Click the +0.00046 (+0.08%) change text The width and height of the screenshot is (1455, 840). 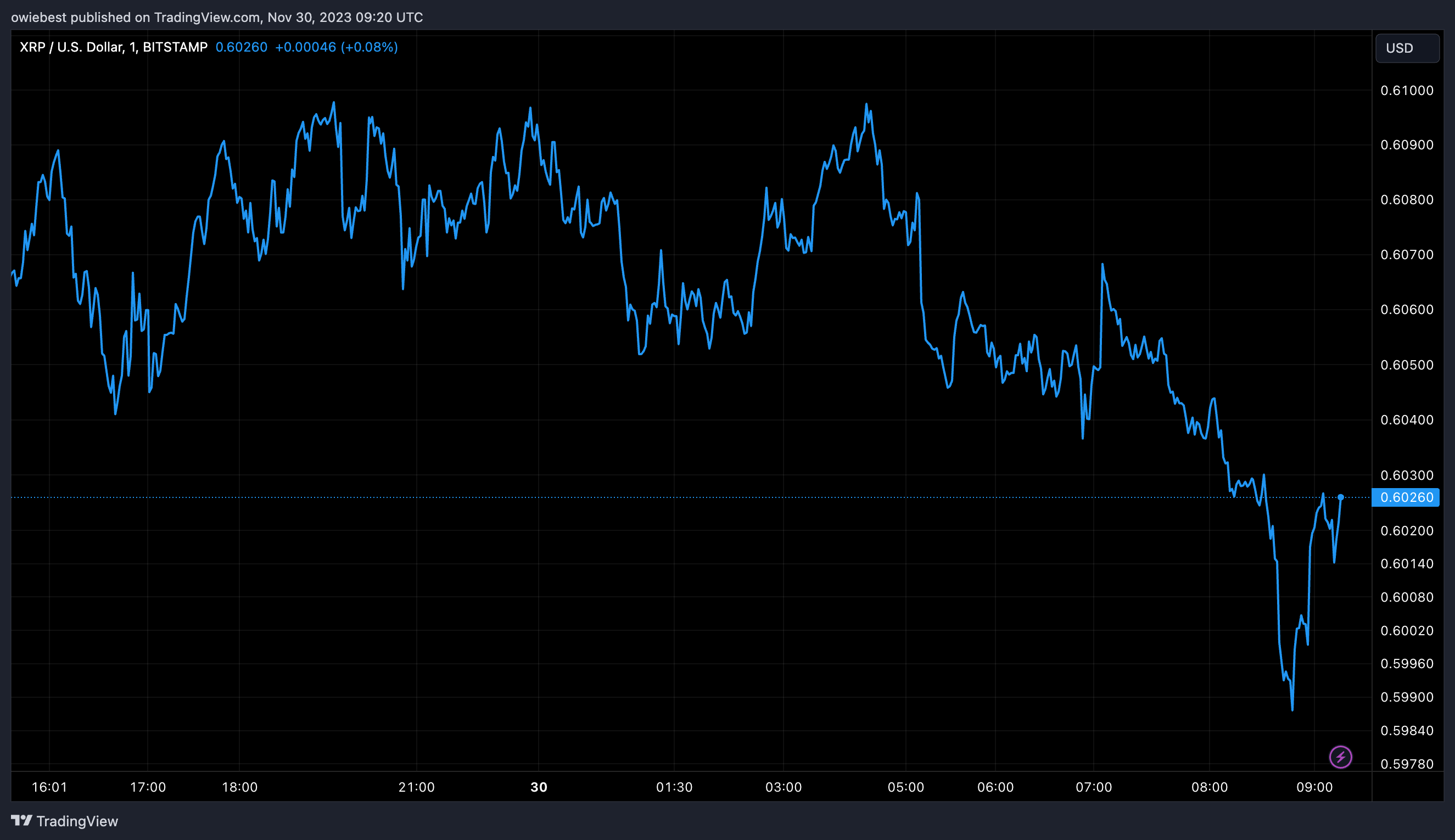[337, 47]
